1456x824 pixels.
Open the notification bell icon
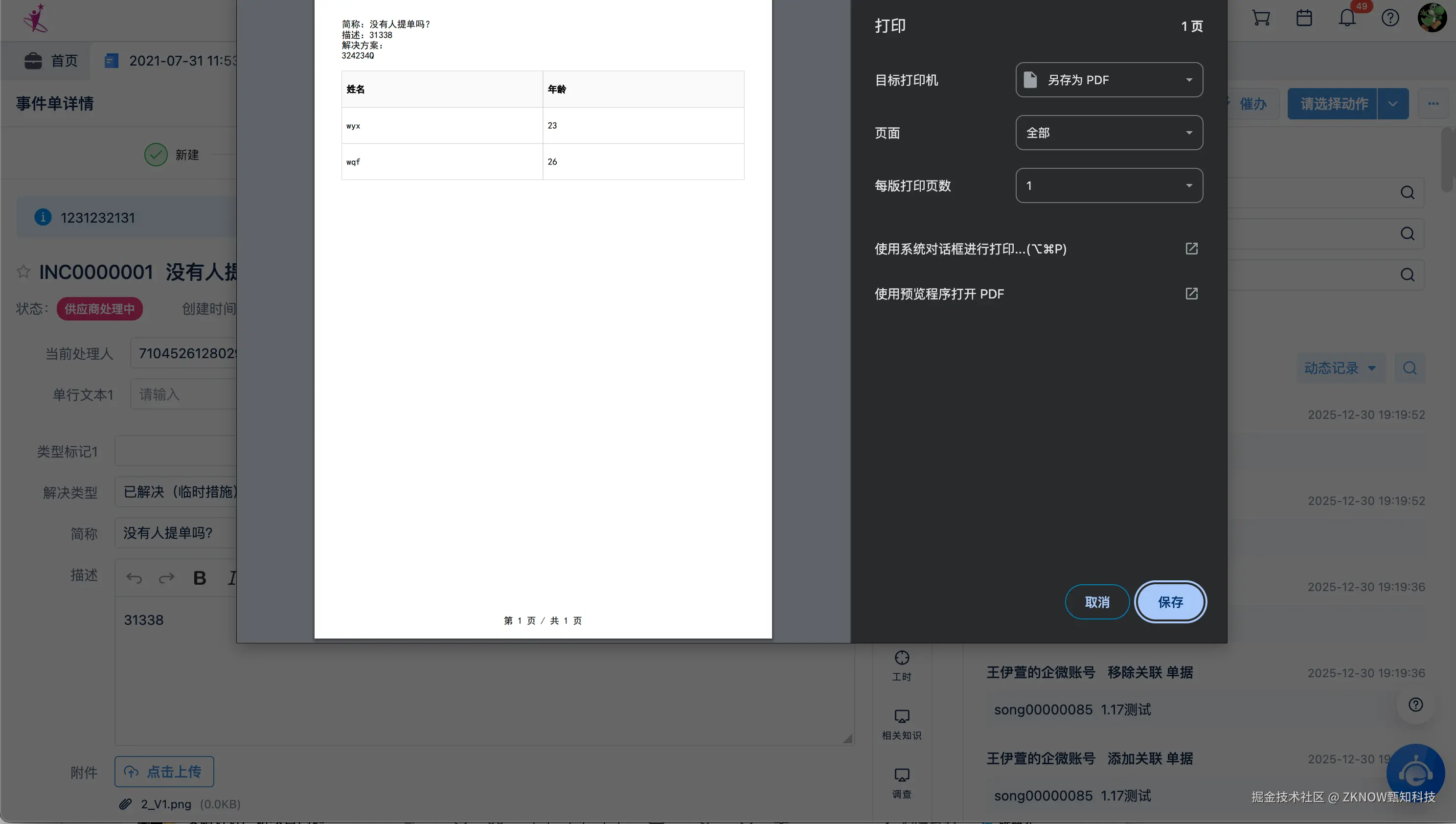click(1347, 18)
